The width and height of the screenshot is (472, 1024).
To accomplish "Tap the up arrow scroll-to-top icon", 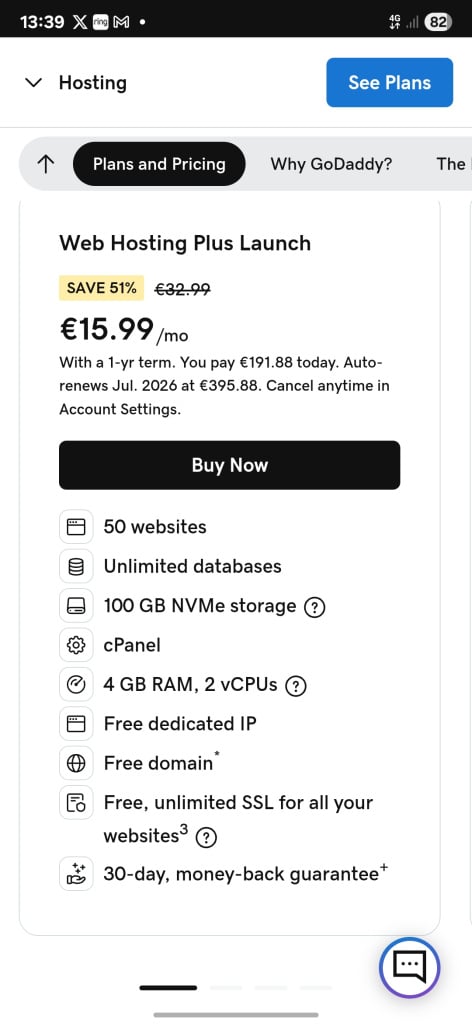I will pos(45,164).
